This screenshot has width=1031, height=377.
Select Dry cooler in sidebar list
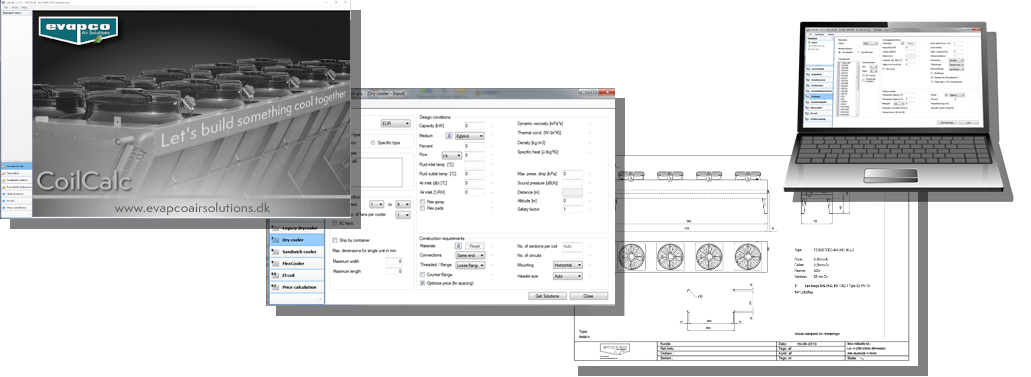point(297,239)
